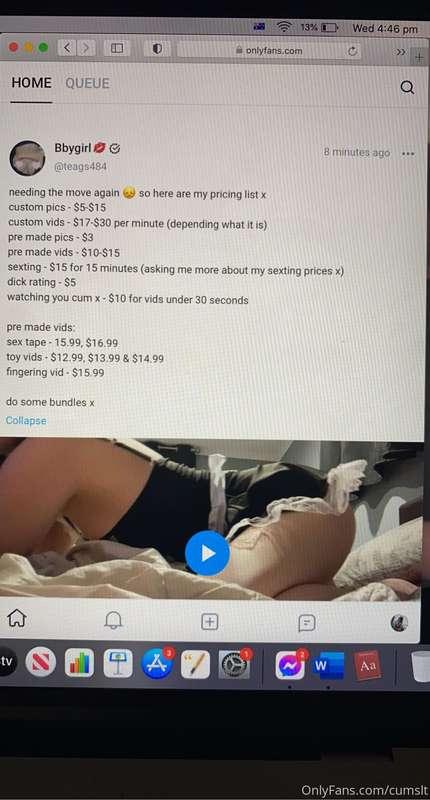
Task: Go back with Safari back arrow
Action: tap(67, 48)
